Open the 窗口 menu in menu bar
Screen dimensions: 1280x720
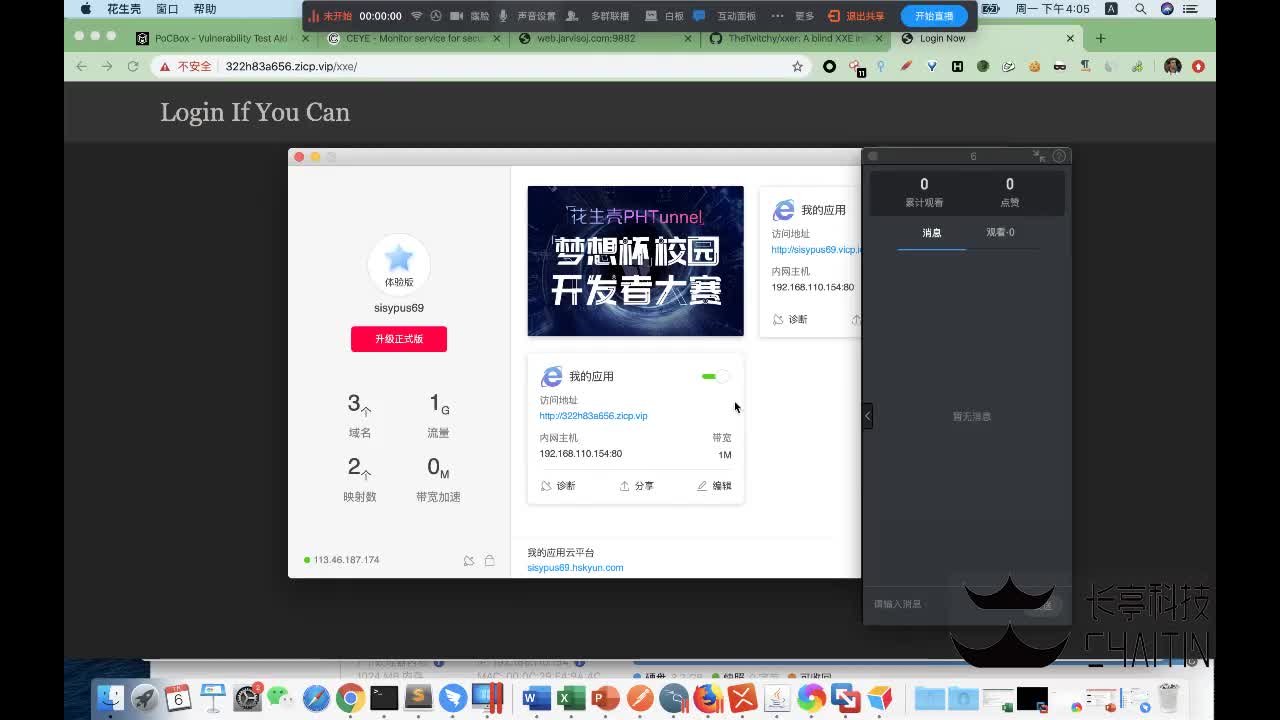[167, 9]
